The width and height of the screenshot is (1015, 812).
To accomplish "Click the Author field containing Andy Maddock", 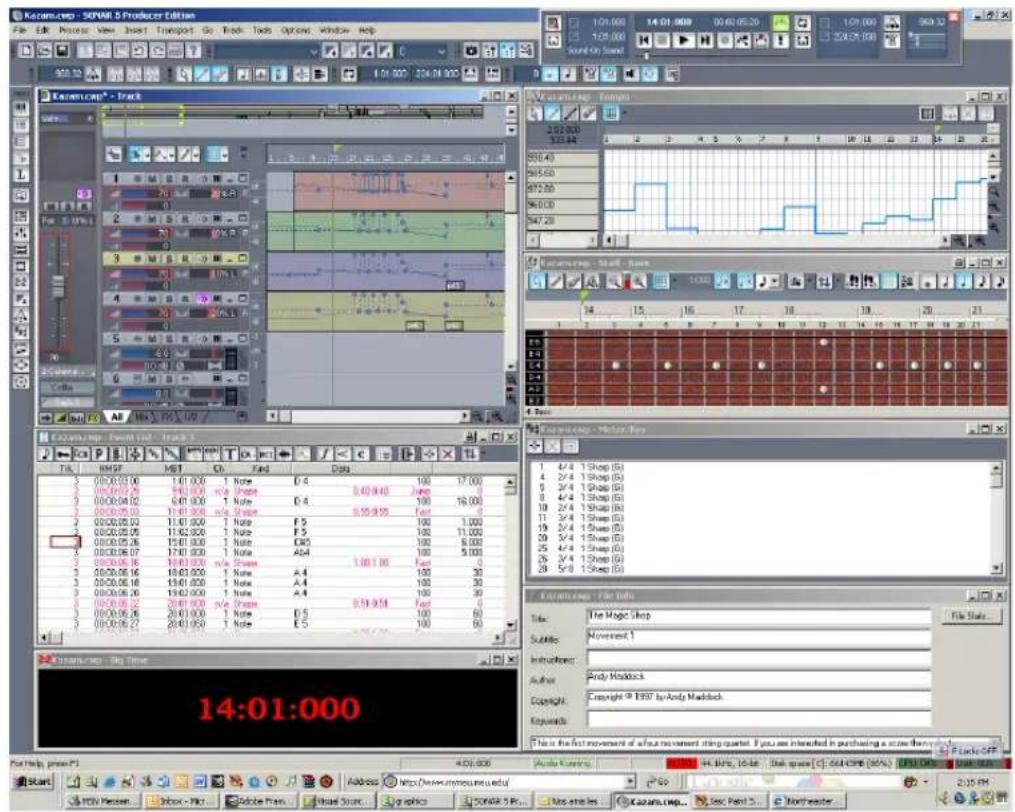I will click(x=759, y=678).
